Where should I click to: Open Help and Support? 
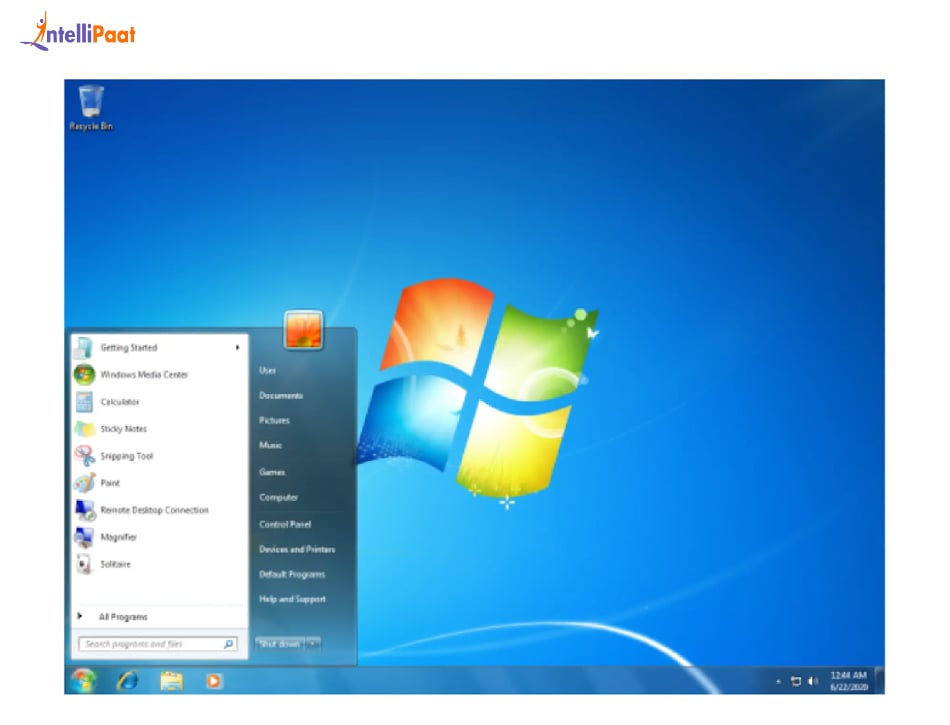tap(292, 599)
